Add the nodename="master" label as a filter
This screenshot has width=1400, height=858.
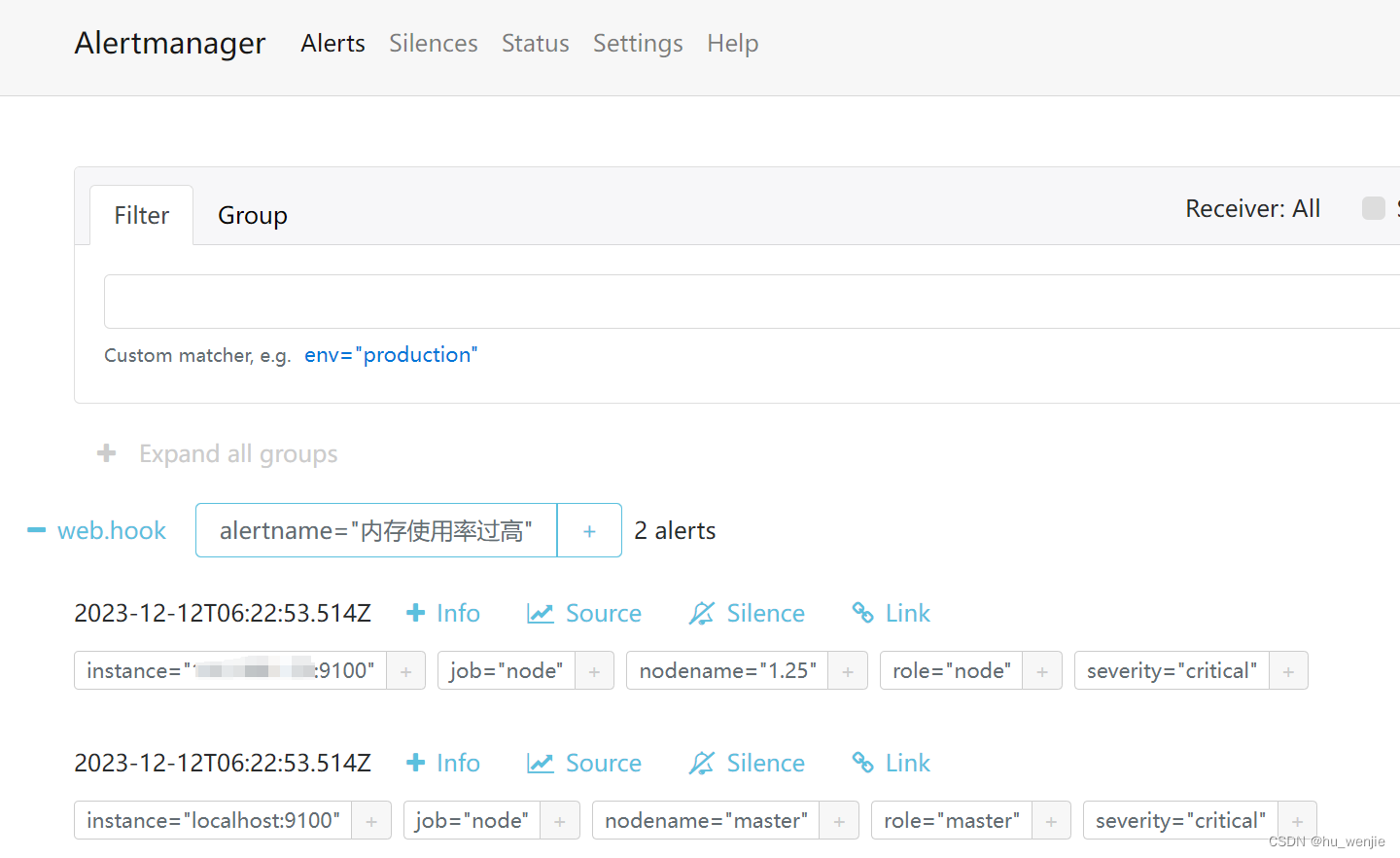(839, 820)
